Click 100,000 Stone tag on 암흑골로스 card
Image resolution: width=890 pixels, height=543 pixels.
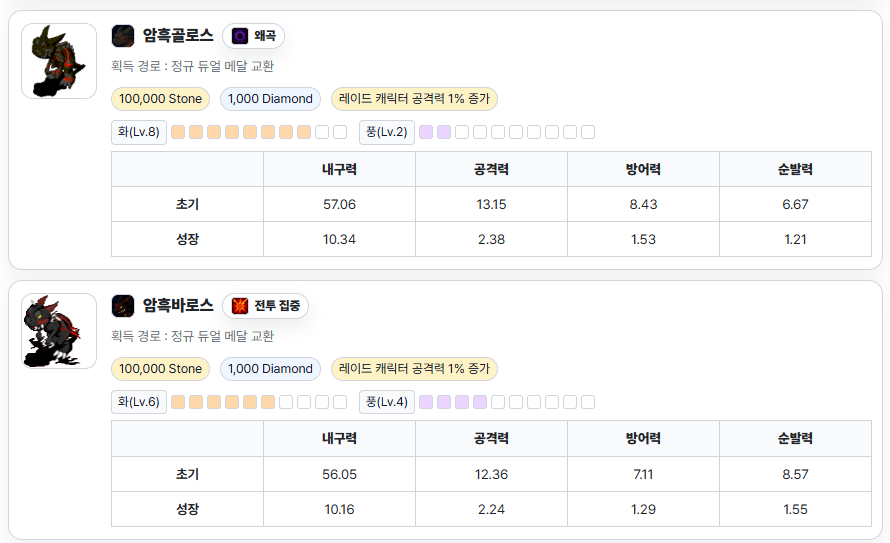point(160,99)
